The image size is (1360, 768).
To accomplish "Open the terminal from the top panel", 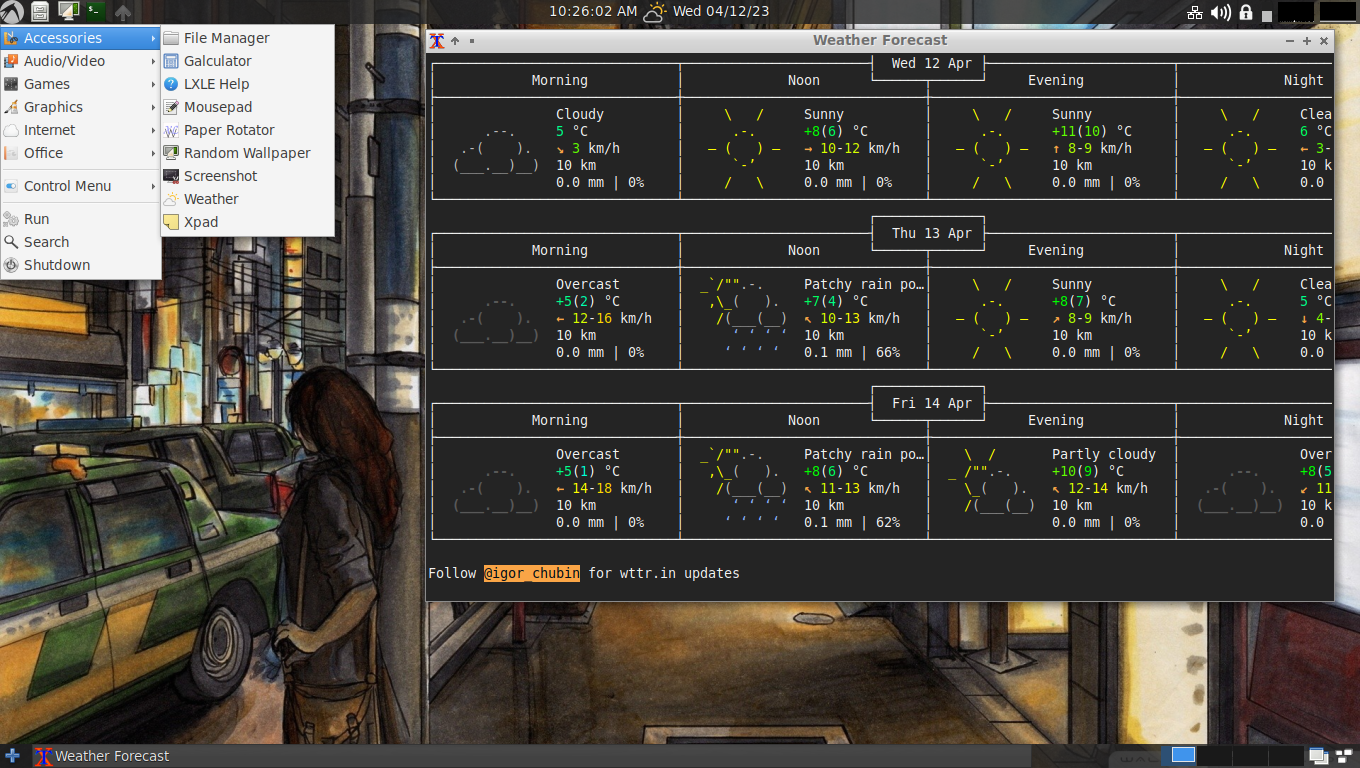I will coord(95,12).
